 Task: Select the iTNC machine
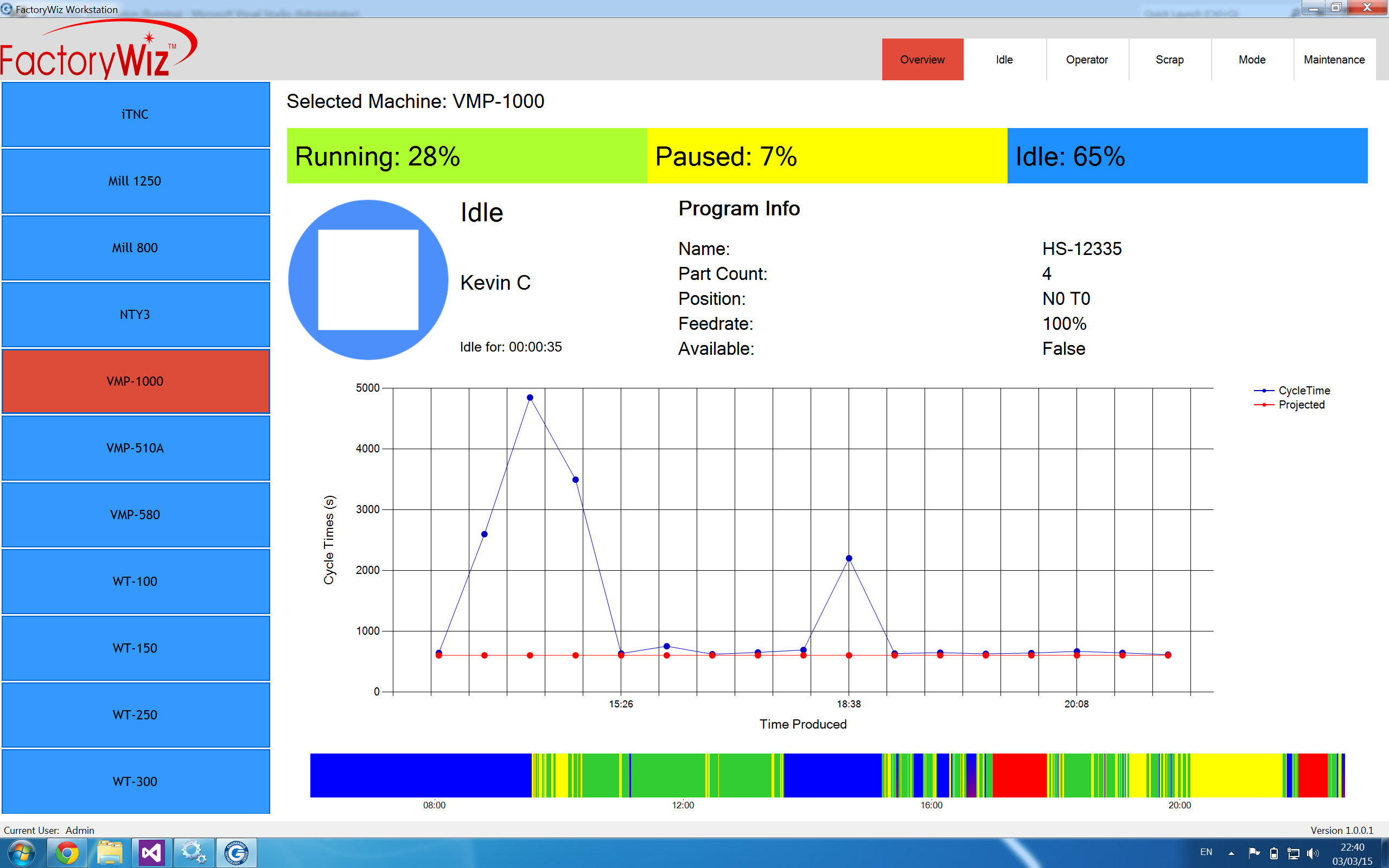point(136,114)
